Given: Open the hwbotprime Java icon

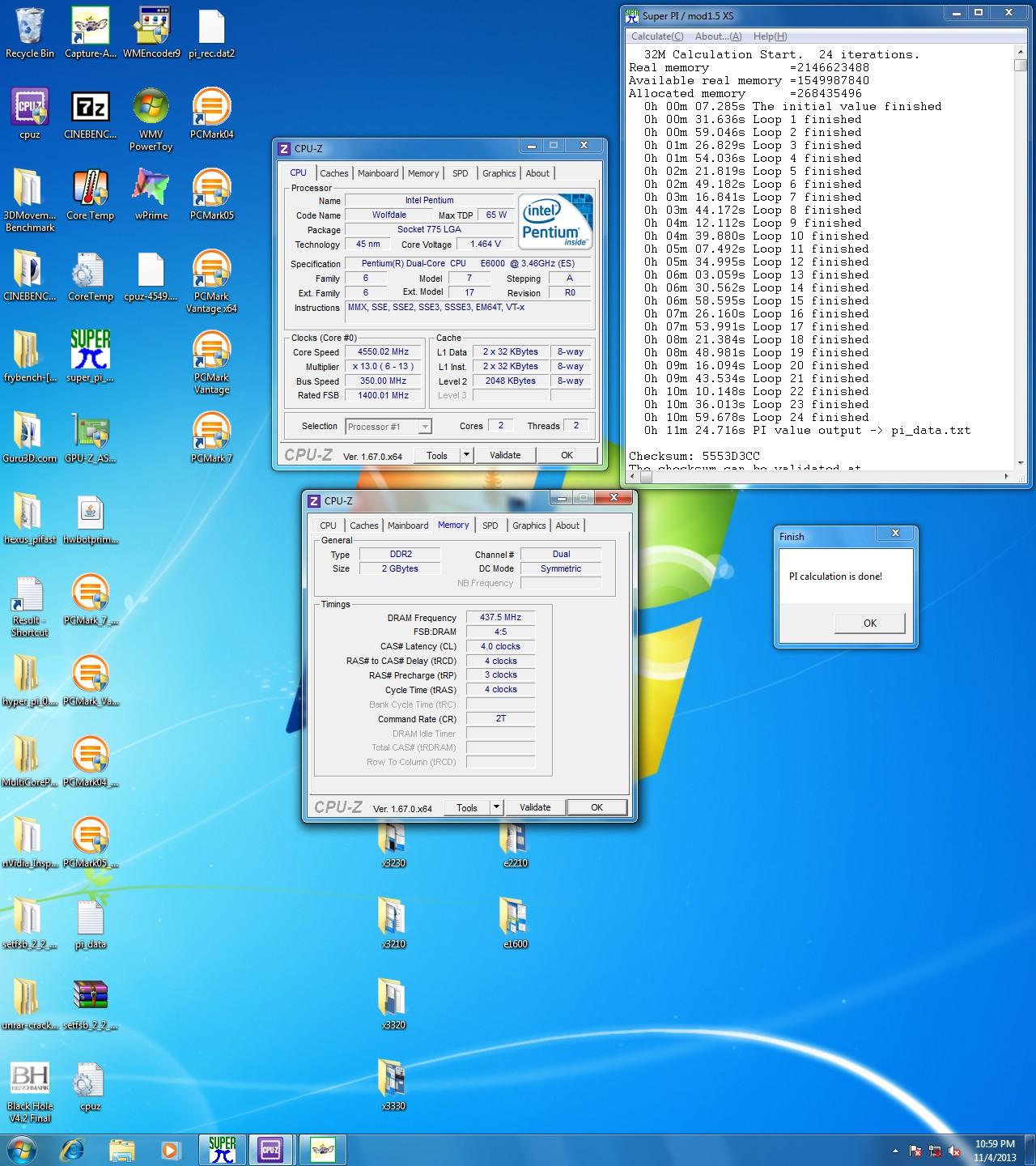Looking at the screenshot, I should [90, 518].
